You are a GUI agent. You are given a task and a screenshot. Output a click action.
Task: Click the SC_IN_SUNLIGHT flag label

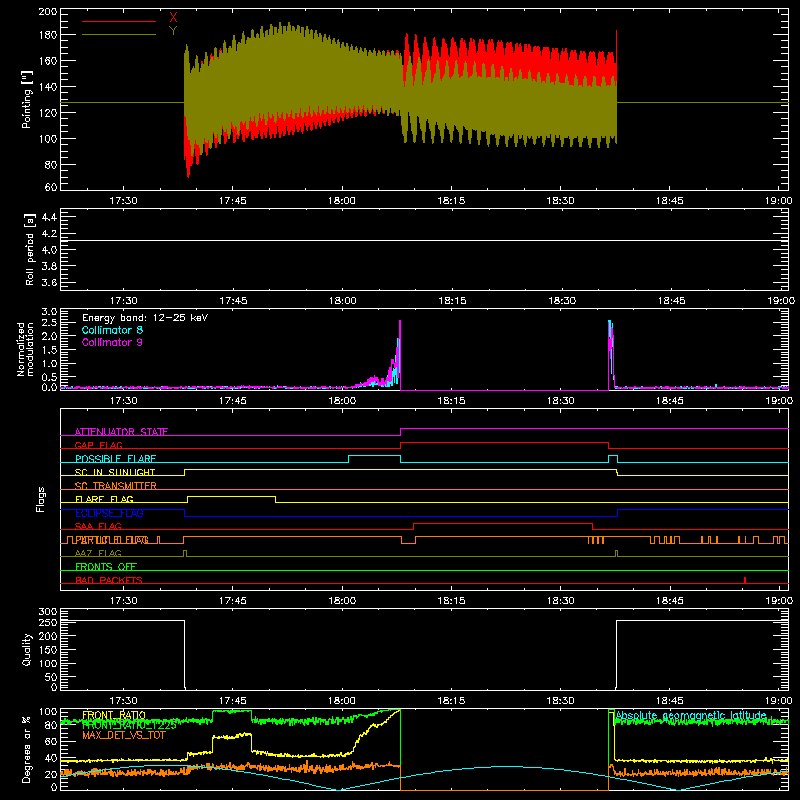point(115,472)
